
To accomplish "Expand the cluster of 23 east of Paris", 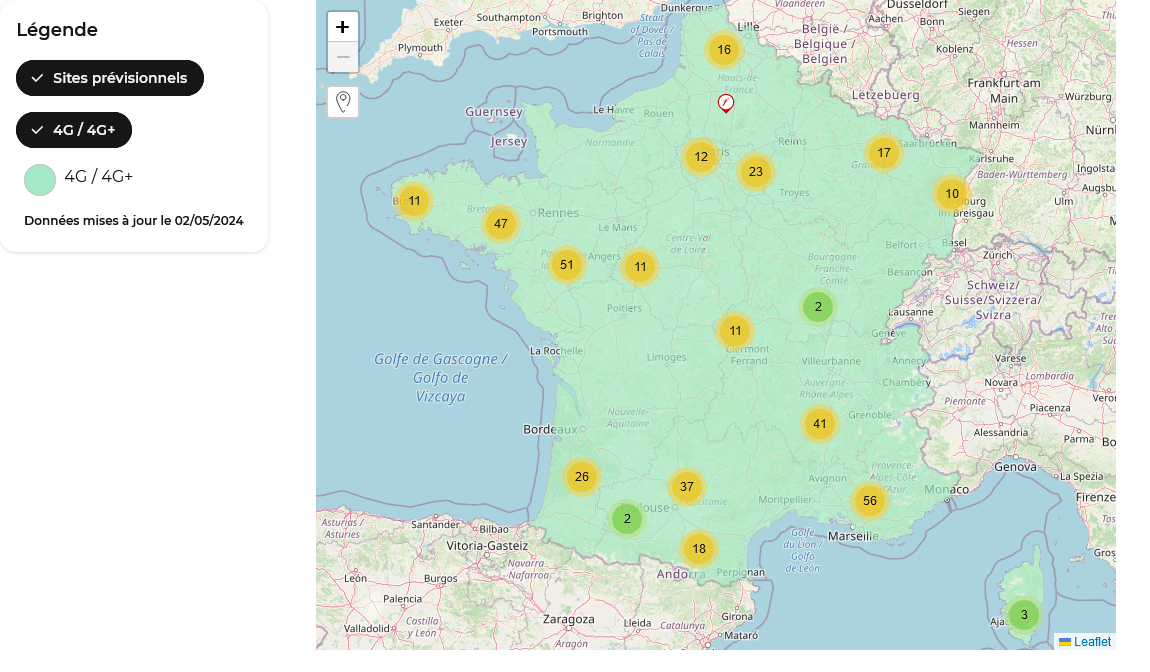I will point(756,172).
